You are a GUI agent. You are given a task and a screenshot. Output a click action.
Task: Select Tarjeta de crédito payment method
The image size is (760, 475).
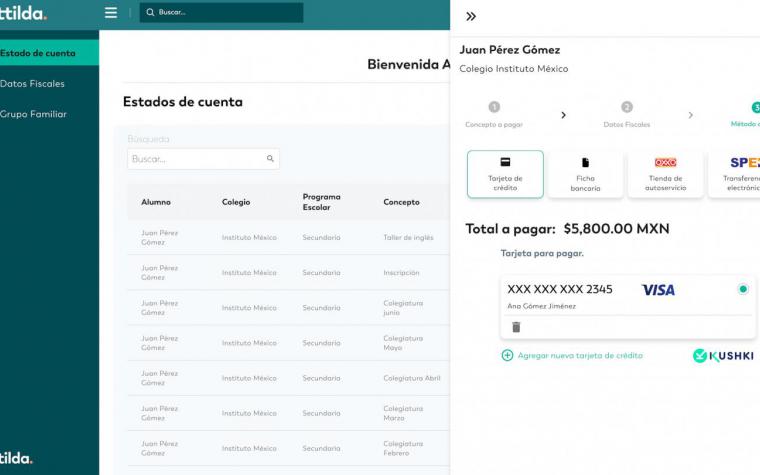[505, 174]
